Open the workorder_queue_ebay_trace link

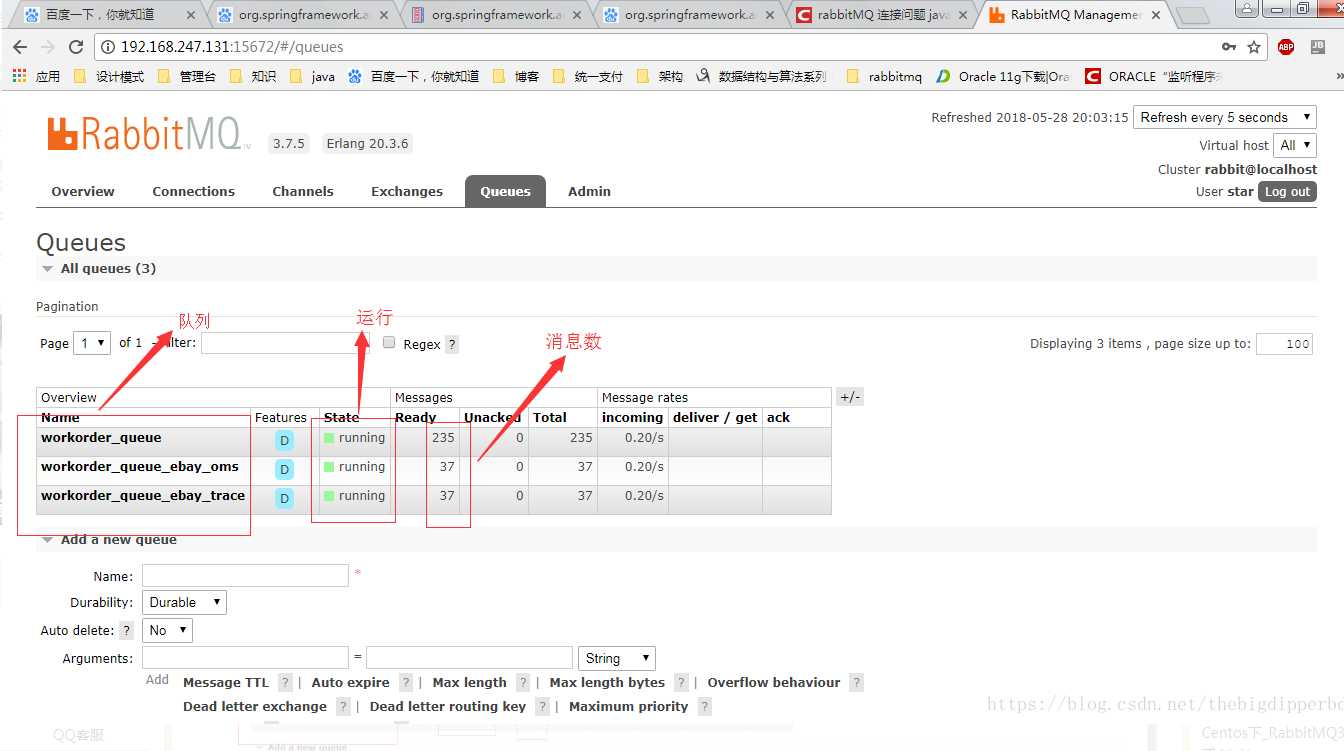point(143,496)
